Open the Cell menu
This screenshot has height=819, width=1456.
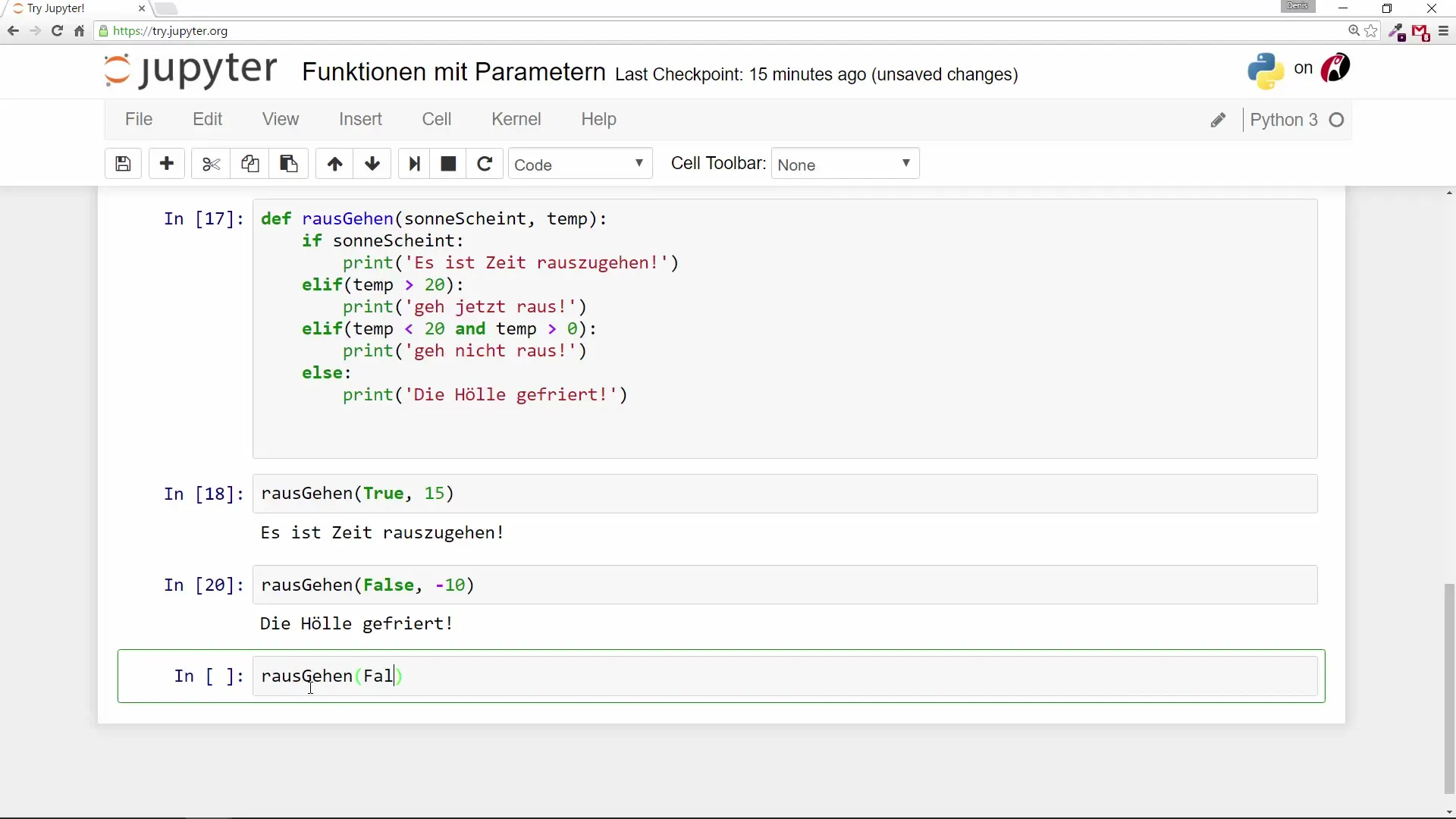tap(437, 119)
